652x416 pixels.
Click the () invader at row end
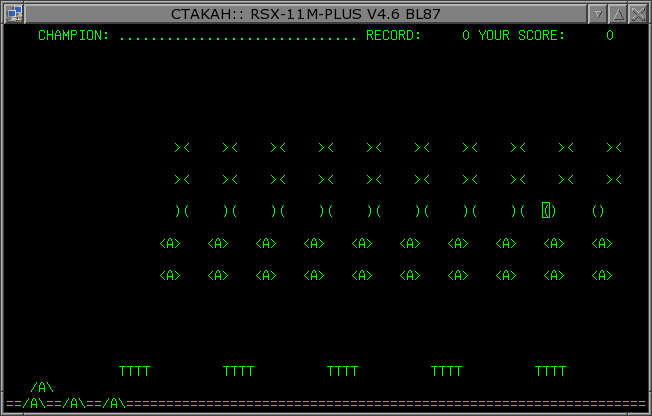(x=598, y=211)
